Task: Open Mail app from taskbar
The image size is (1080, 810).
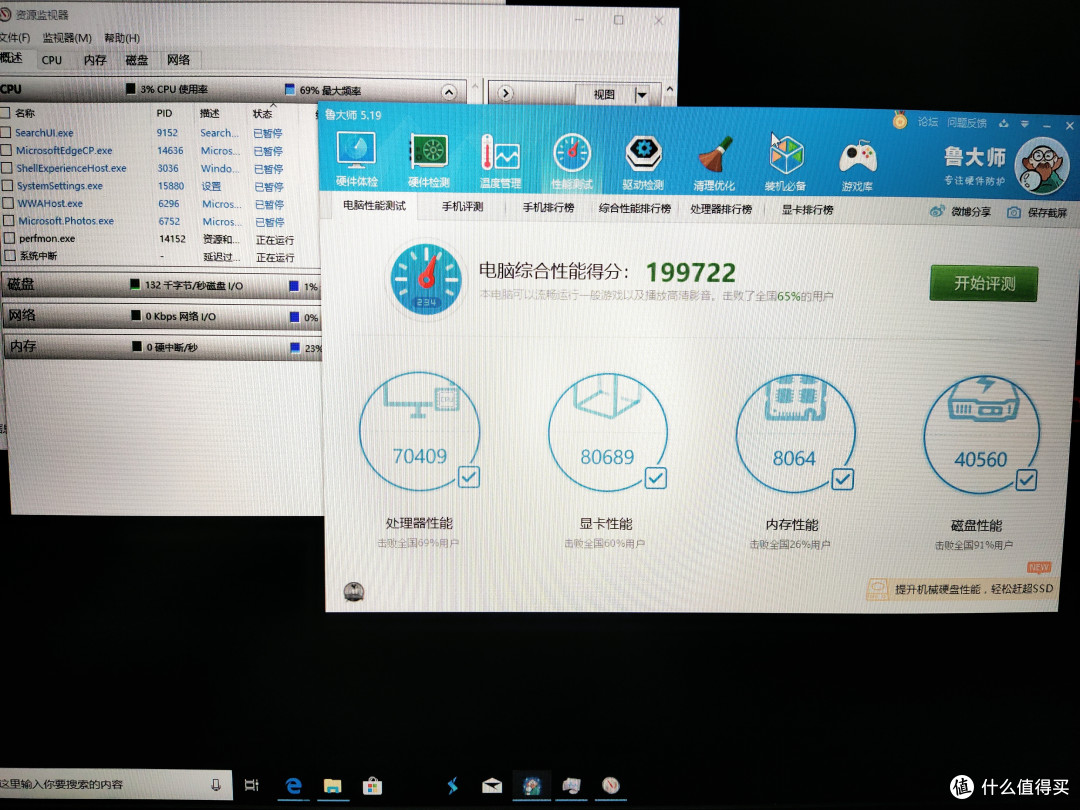Action: 492,786
